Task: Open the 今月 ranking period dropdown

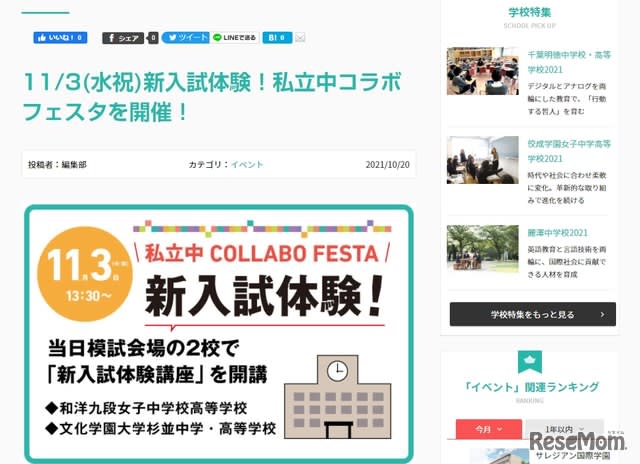Action: click(x=489, y=429)
